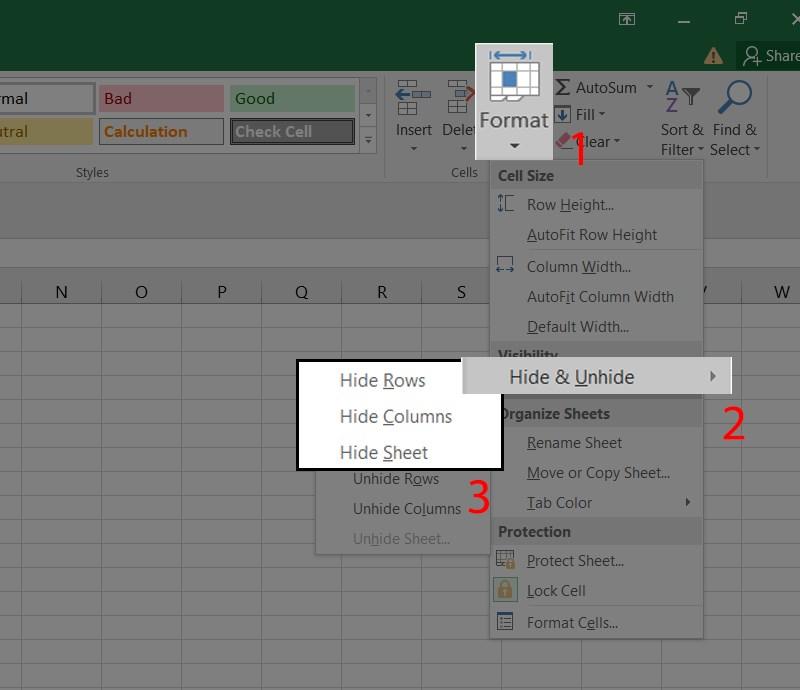Apply the Bad cell style

(x=160, y=98)
